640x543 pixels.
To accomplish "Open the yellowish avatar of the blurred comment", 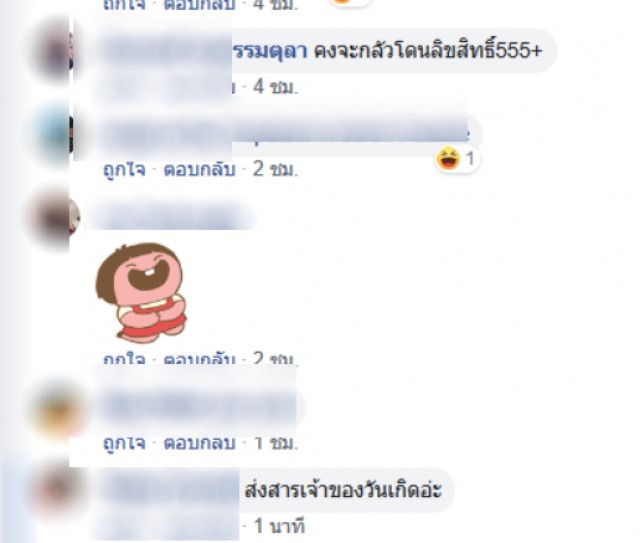I will coord(61,410).
